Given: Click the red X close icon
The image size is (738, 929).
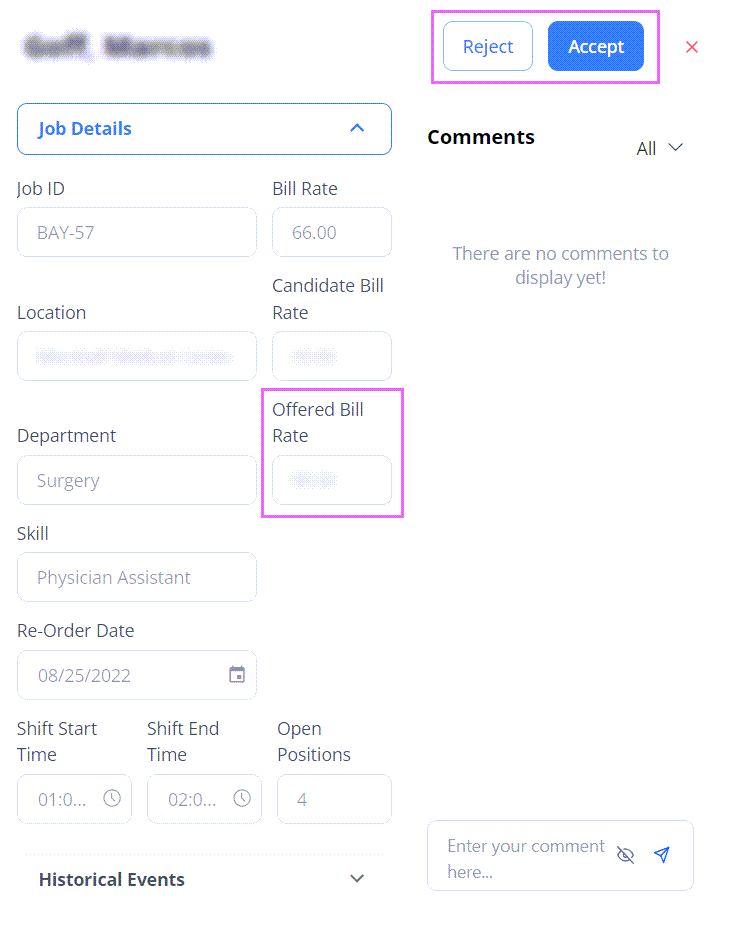Looking at the screenshot, I should 691,47.
